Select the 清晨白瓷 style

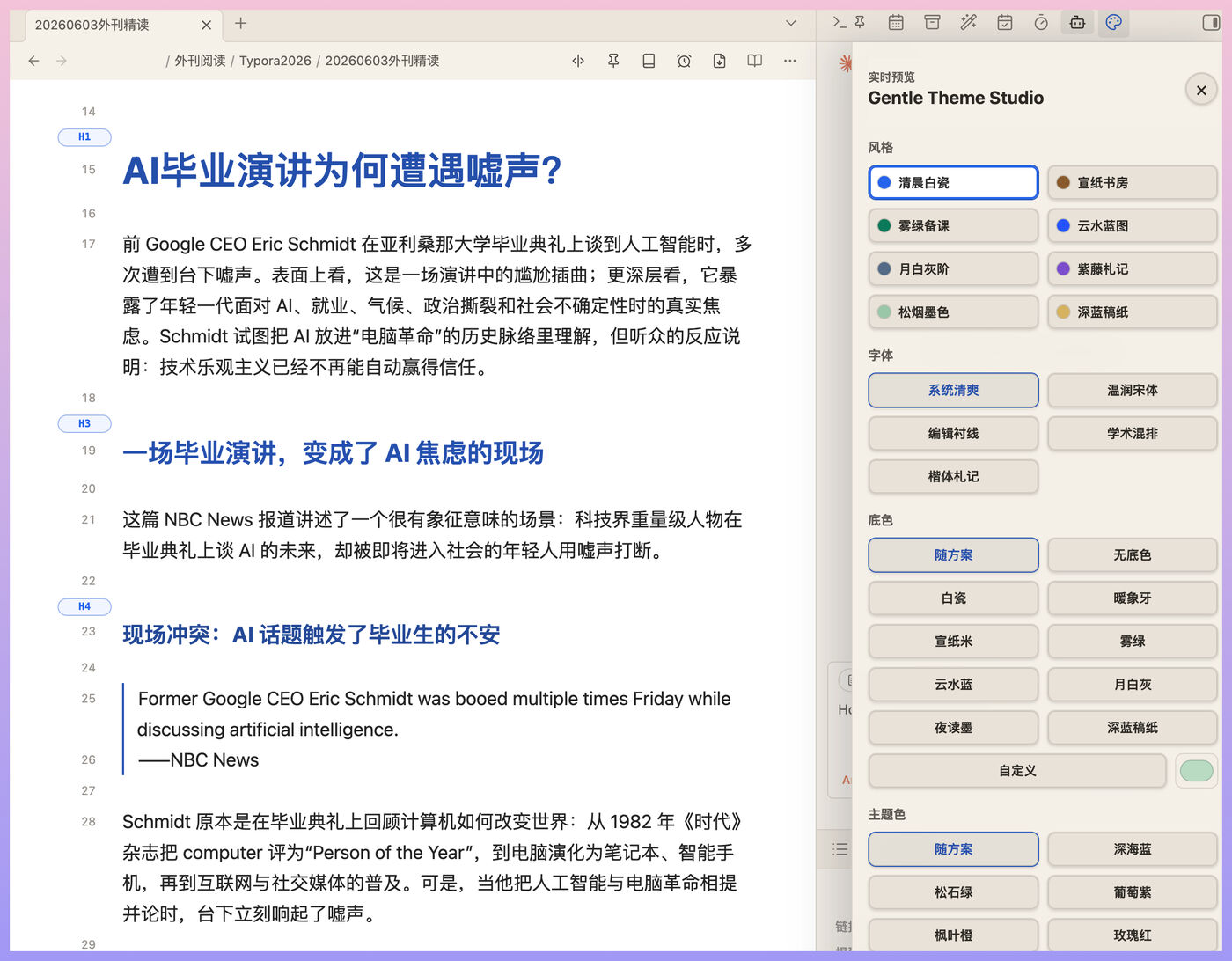click(954, 183)
